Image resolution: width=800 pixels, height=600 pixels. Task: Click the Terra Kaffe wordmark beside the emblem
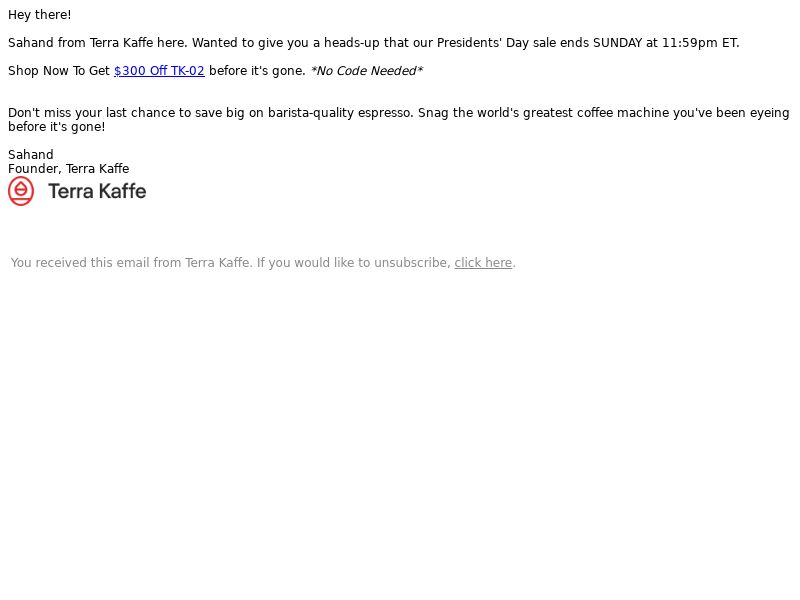click(97, 192)
